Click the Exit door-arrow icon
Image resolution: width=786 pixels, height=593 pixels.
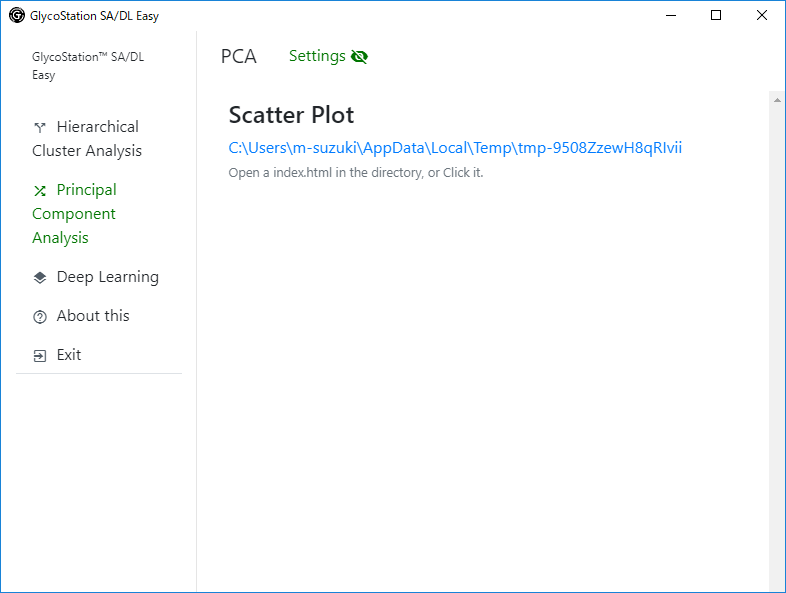40,356
